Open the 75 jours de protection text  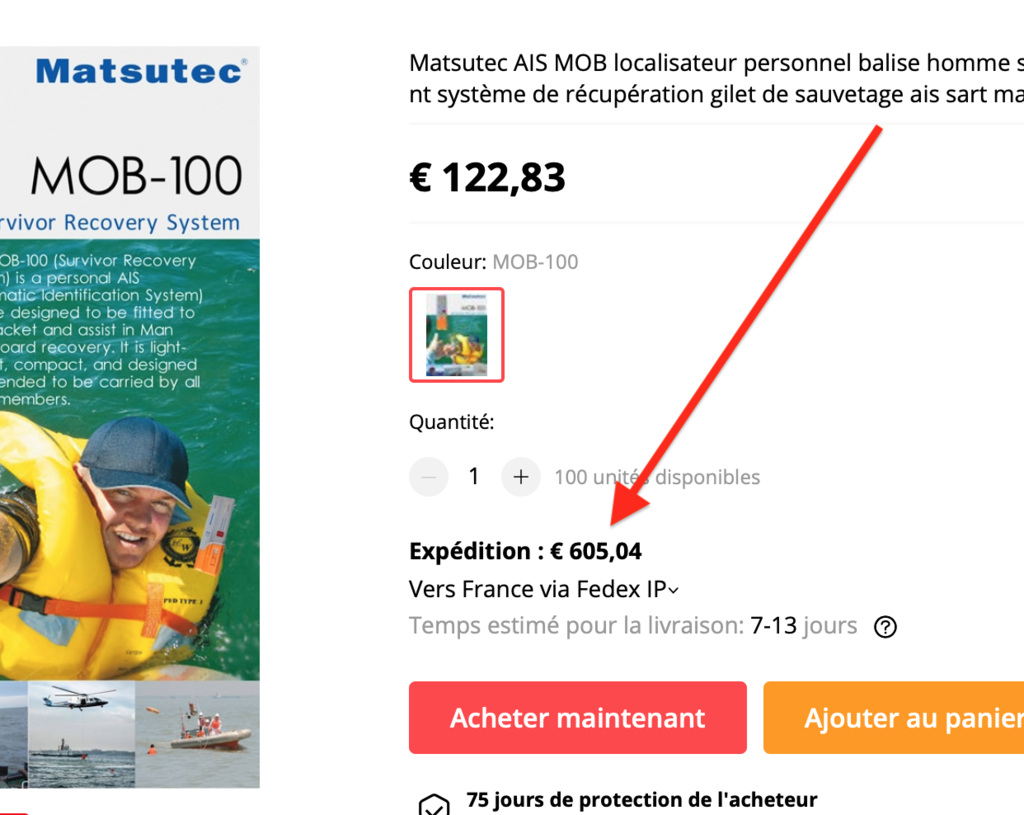click(x=641, y=799)
